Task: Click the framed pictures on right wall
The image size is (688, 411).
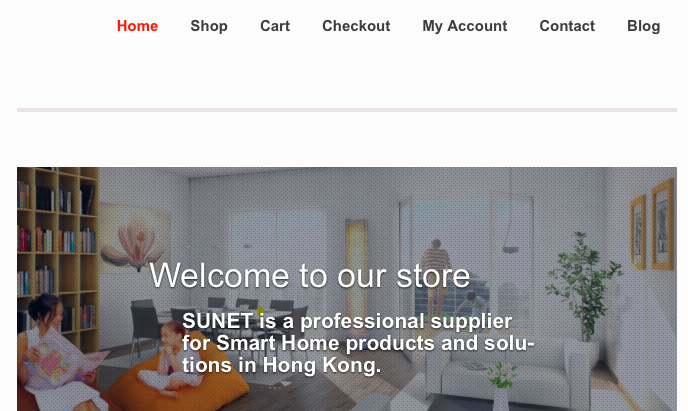Action: (x=653, y=226)
